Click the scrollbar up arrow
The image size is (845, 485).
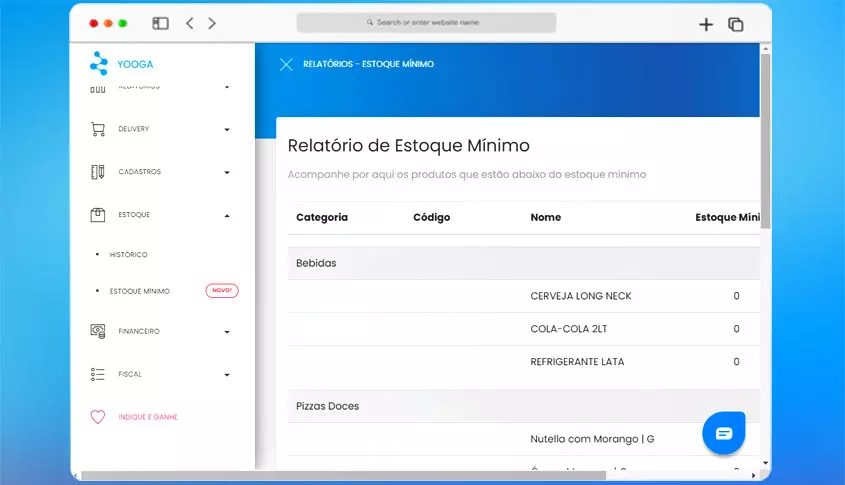(766, 48)
